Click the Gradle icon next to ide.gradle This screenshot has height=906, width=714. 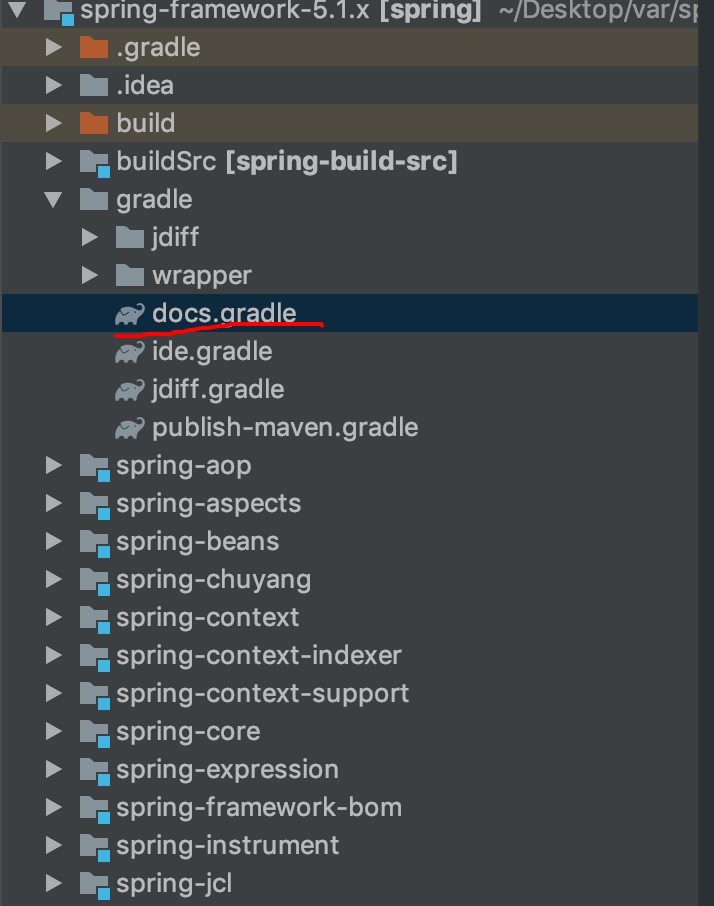(x=129, y=352)
